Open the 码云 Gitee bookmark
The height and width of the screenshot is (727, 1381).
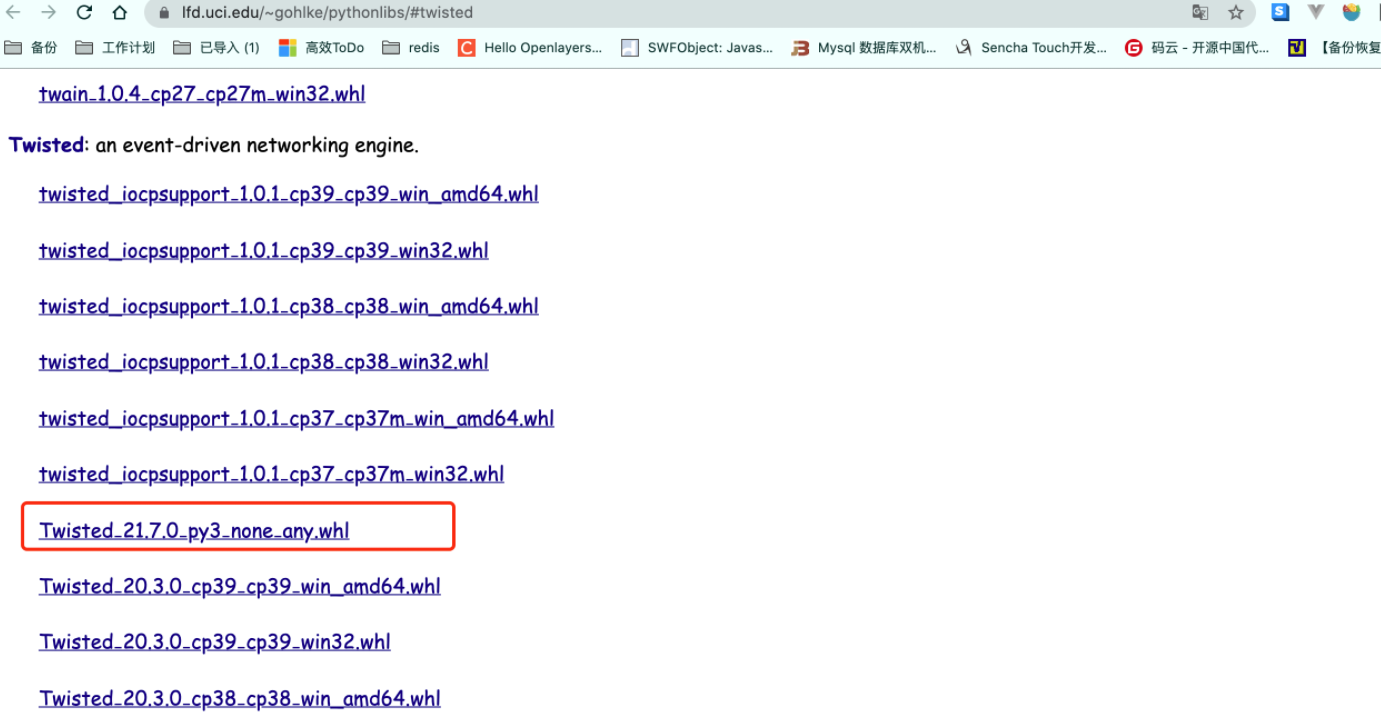(x=1196, y=47)
